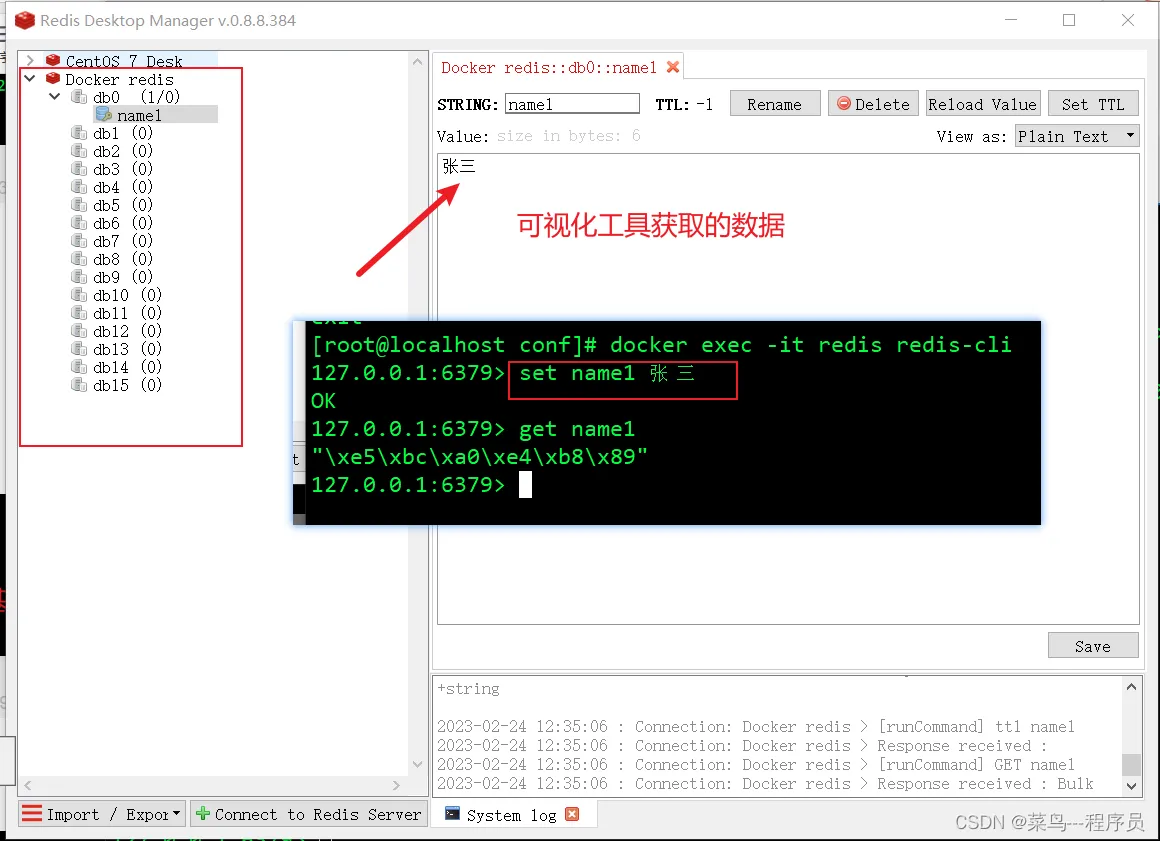Click the green plus connect icon
1160x841 pixels.
203,814
